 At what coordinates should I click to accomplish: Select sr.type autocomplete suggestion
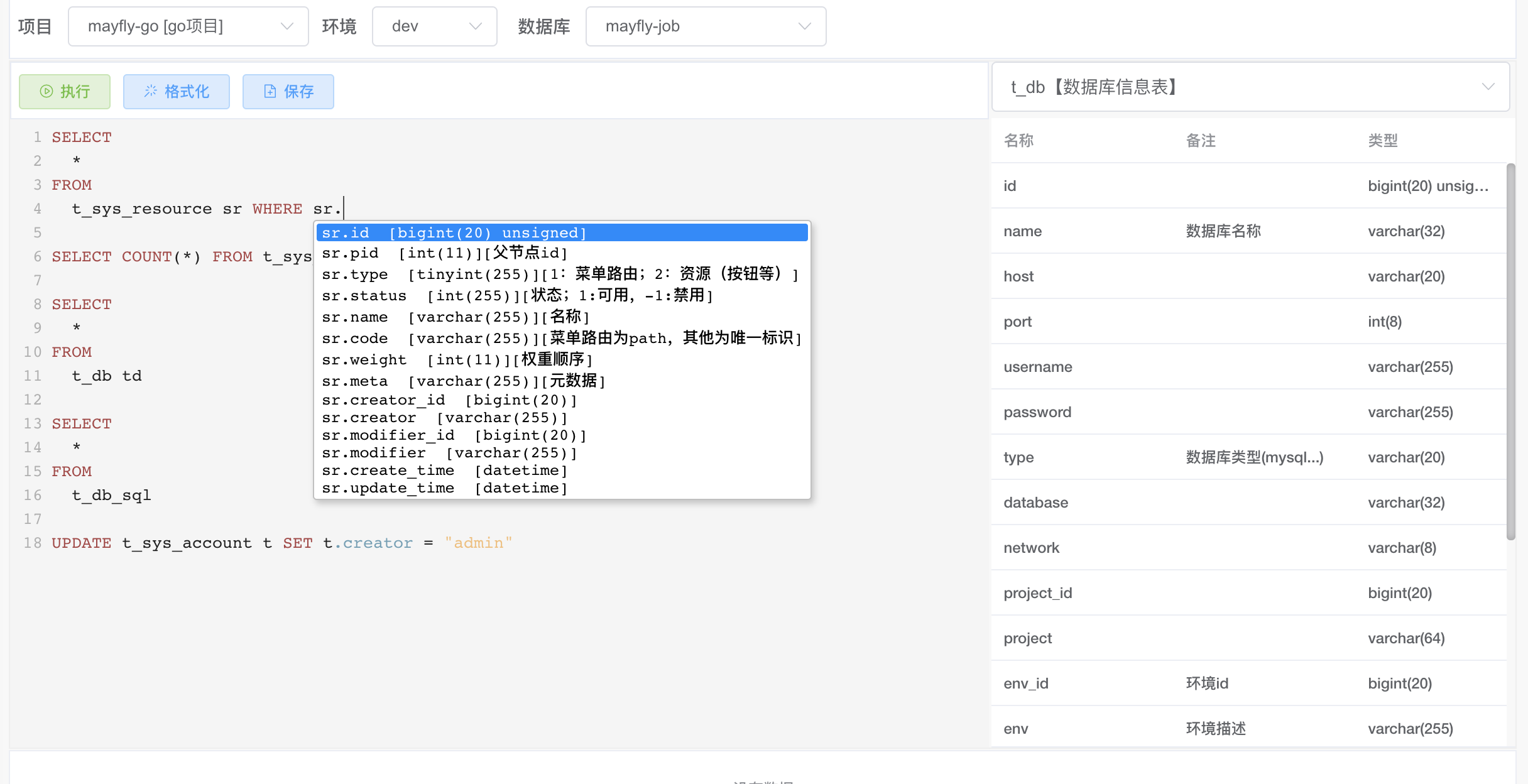[562, 275]
